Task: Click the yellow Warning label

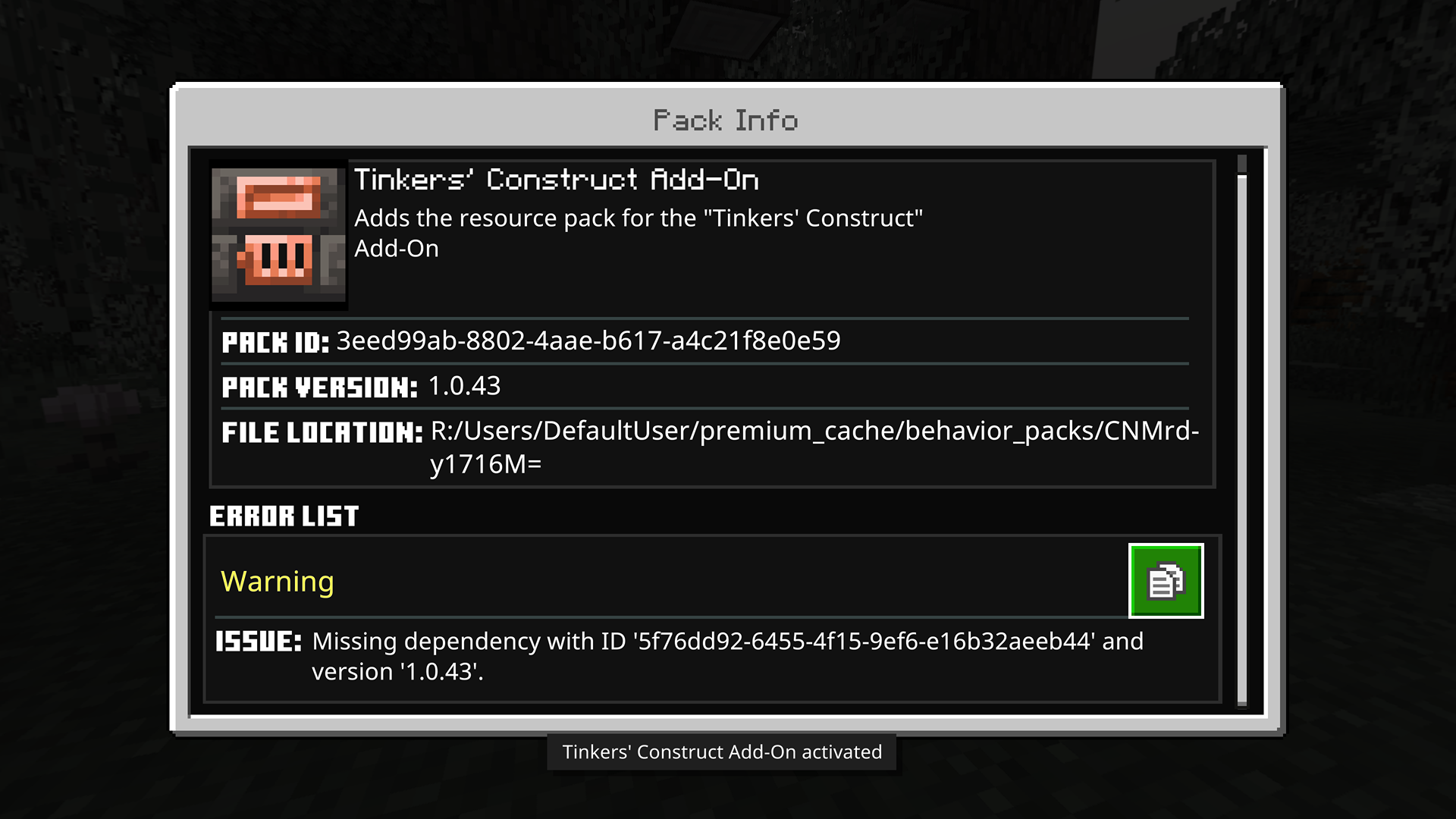Action: 277,582
